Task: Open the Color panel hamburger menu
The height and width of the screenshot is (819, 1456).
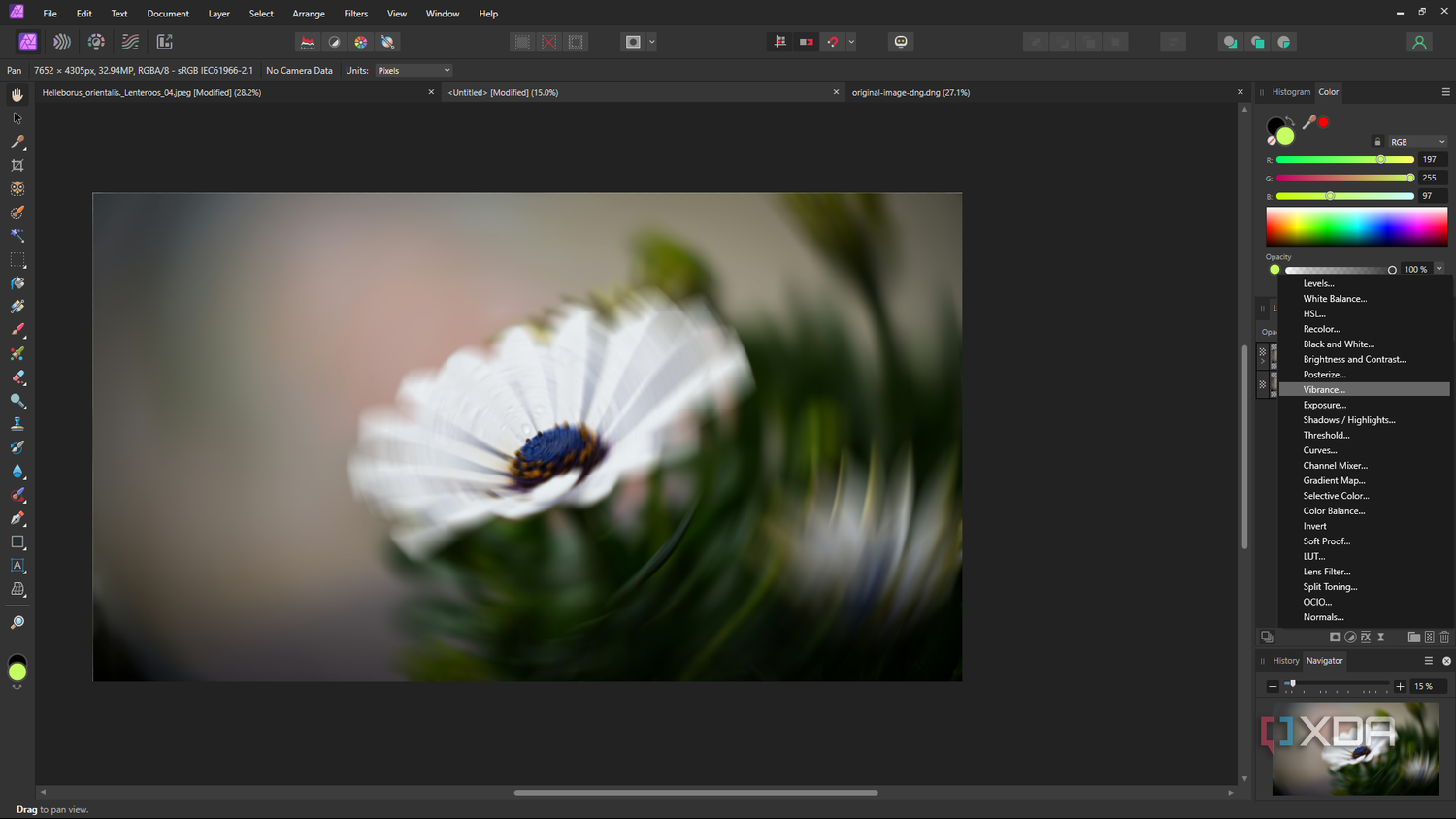Action: 1445,92
